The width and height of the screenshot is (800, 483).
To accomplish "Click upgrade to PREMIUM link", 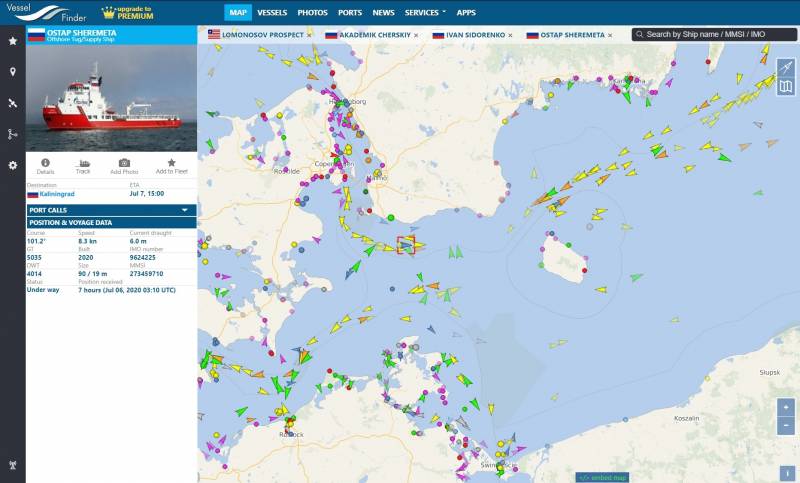I will click(128, 13).
